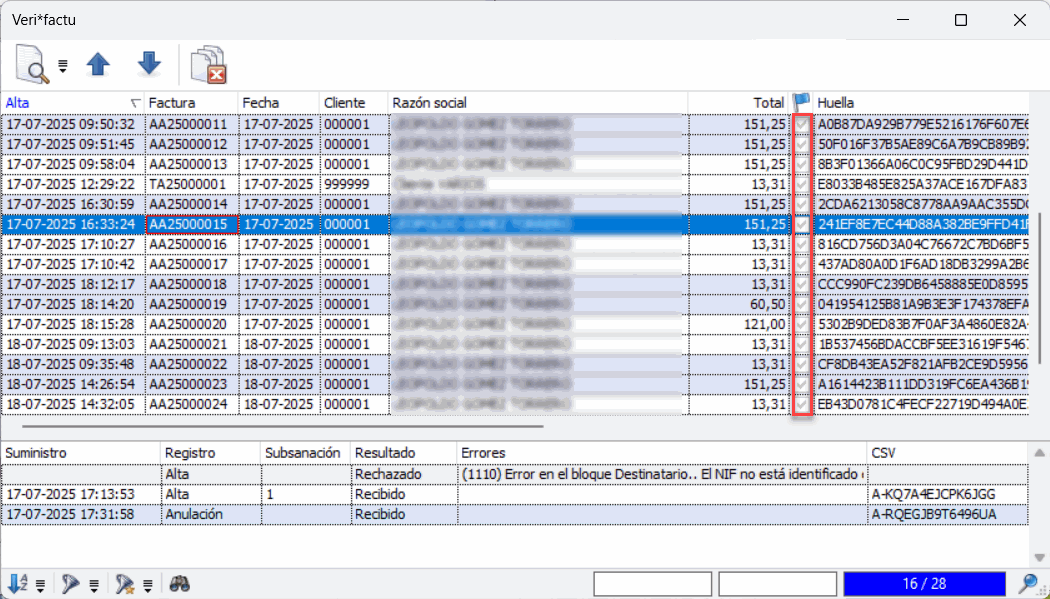Click the Razón social column header

coord(538,103)
